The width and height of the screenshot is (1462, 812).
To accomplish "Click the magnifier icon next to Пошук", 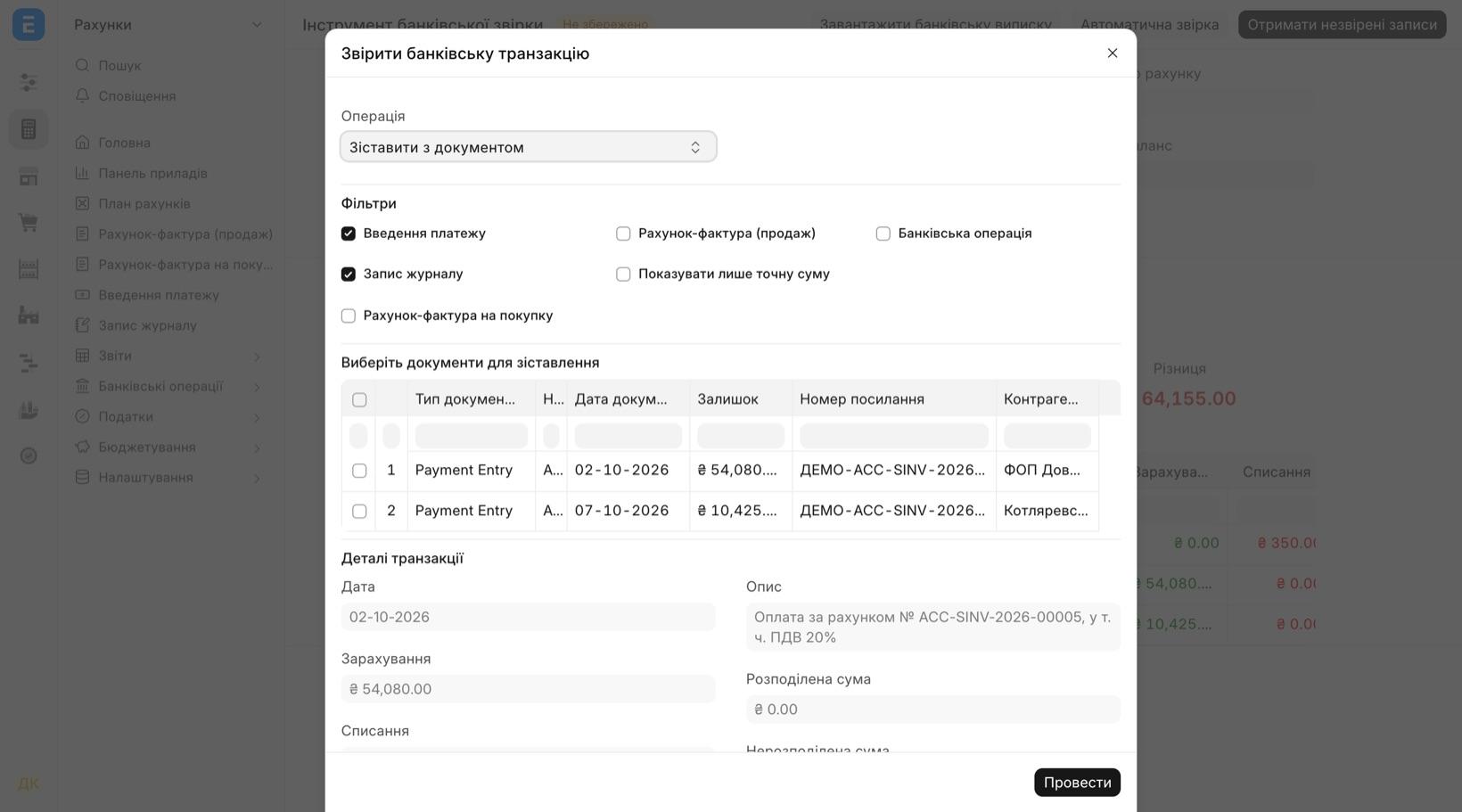I will pyautogui.click(x=82, y=65).
